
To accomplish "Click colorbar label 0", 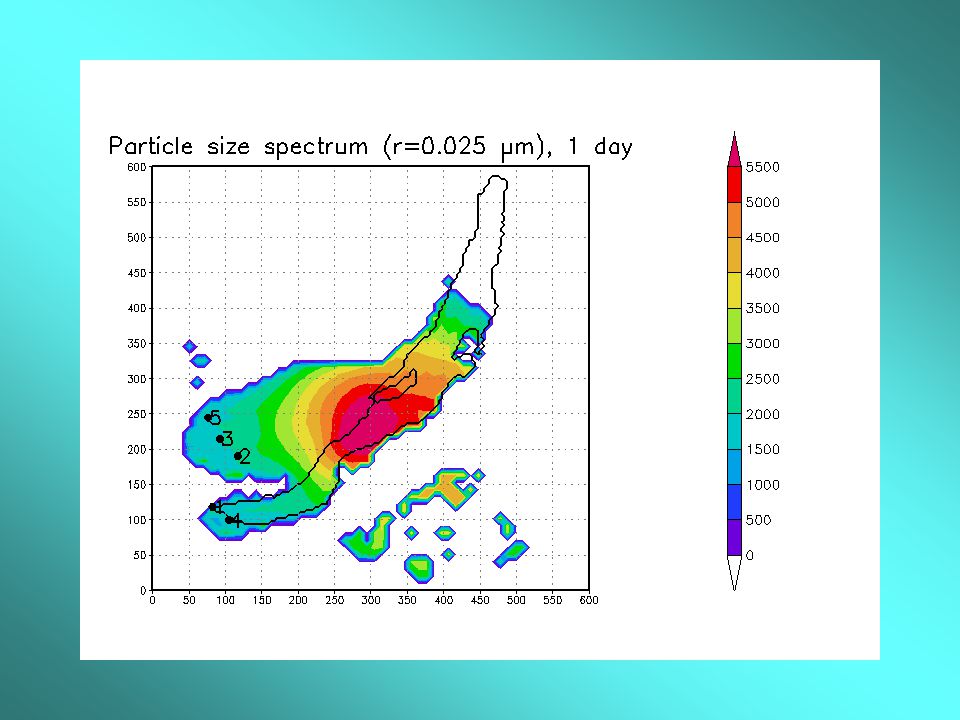I will click(x=749, y=555).
